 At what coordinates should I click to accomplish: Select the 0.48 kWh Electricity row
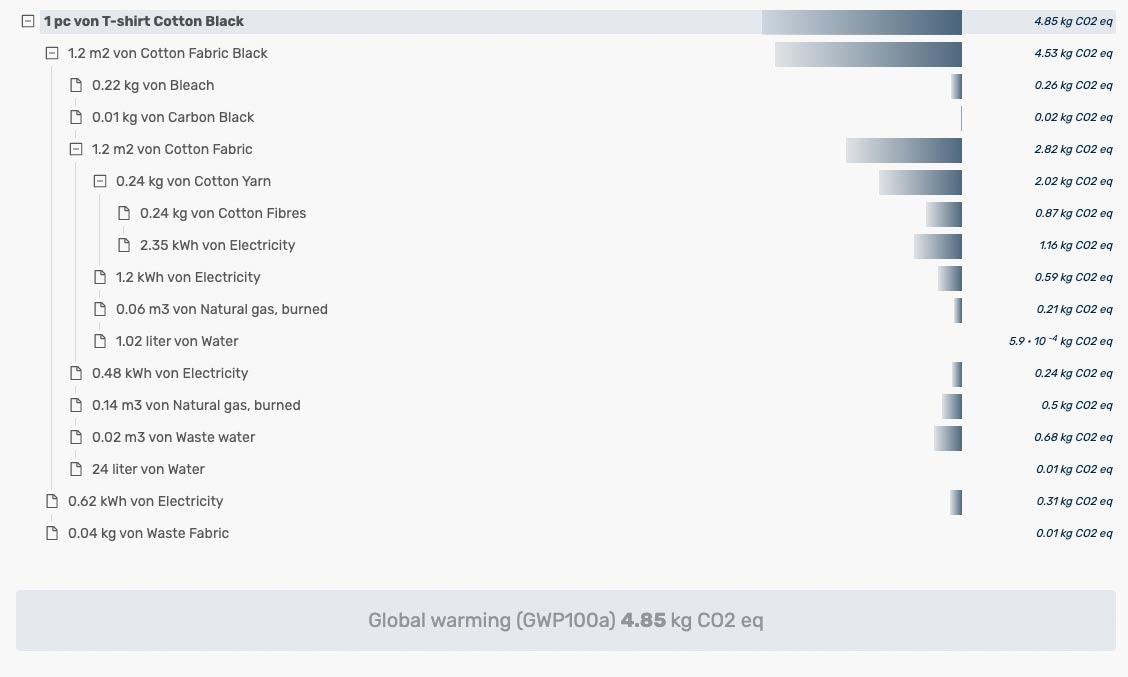[170, 373]
